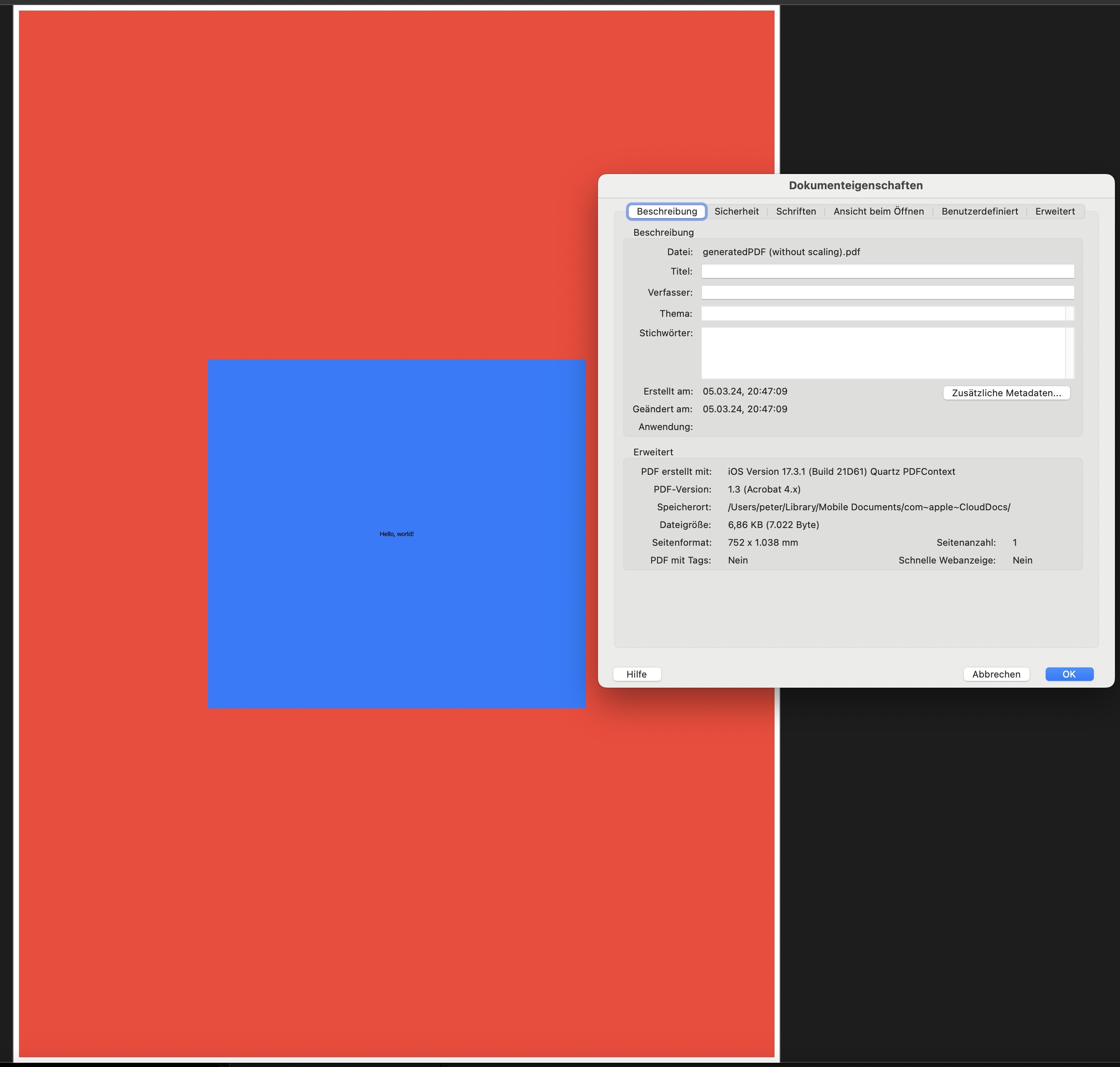The width and height of the screenshot is (1120, 1067).
Task: Click the Hilfe button
Action: pos(637,674)
